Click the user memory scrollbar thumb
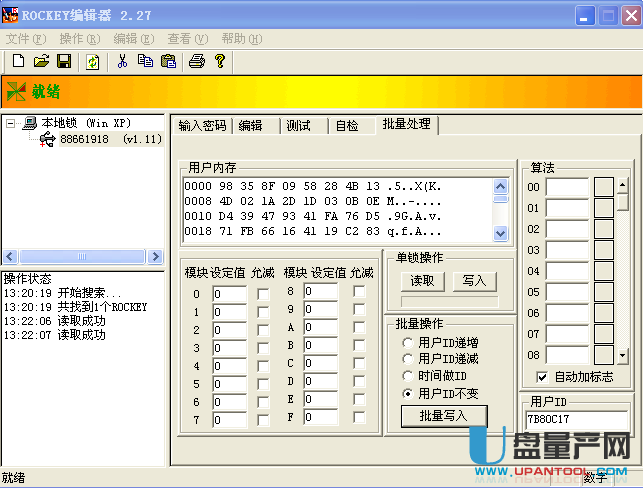The image size is (643, 488). pyautogui.click(x=500, y=200)
